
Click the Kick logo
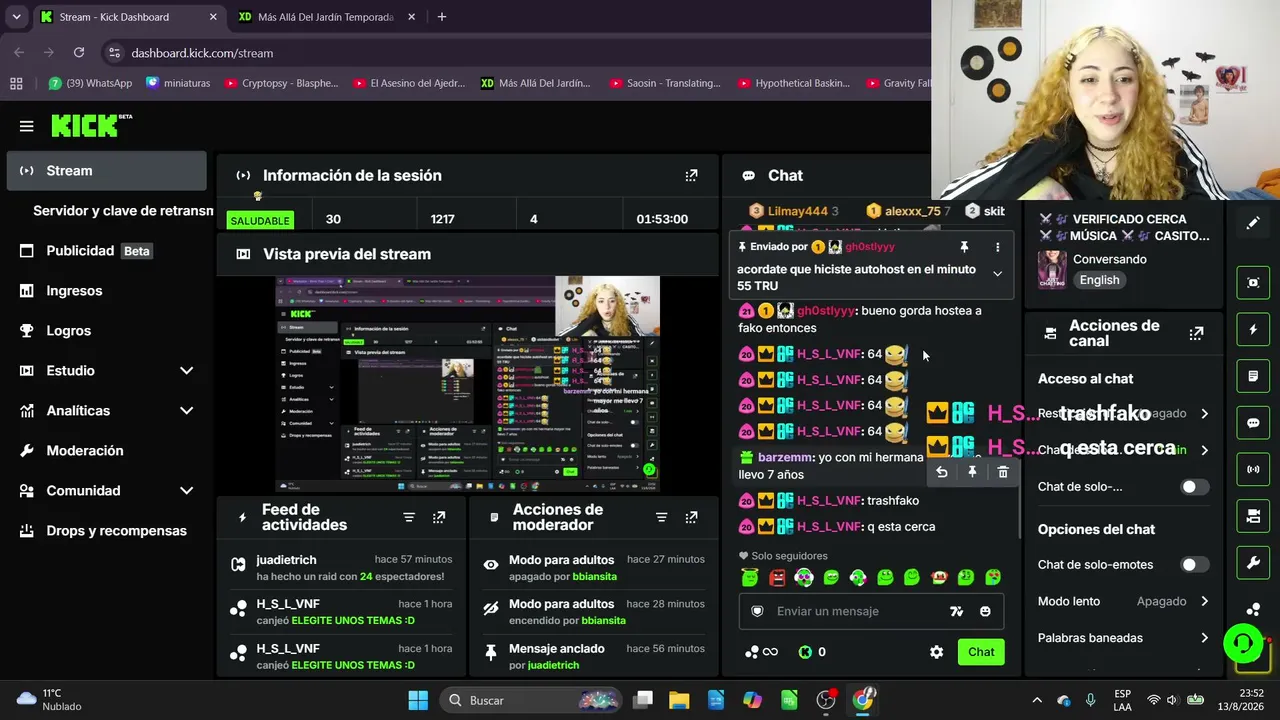(x=91, y=125)
